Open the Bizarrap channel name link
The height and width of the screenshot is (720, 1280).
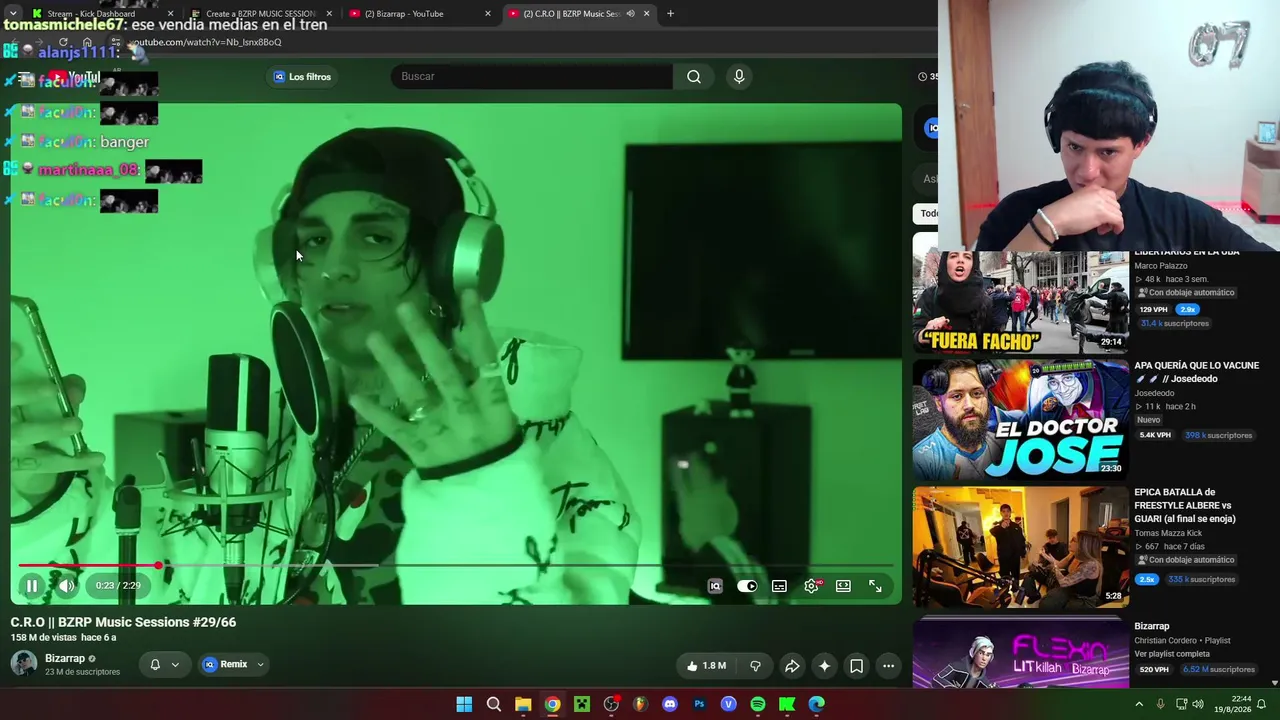pos(65,658)
